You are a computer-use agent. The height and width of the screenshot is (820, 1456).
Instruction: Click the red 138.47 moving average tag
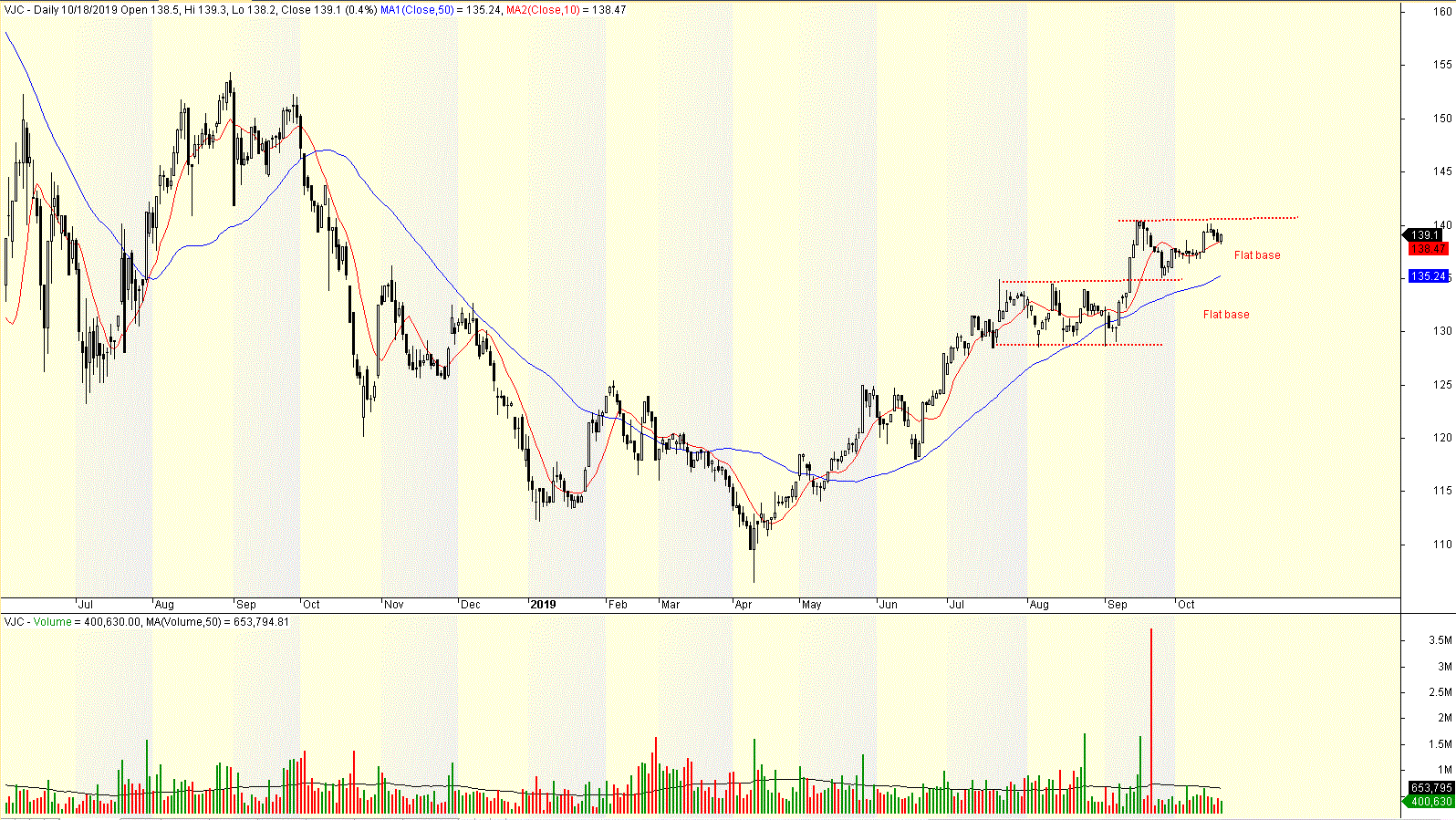[1428, 249]
